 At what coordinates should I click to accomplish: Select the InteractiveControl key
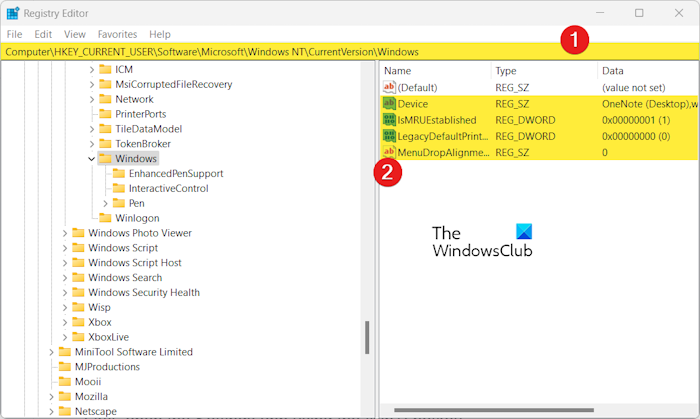pos(168,189)
